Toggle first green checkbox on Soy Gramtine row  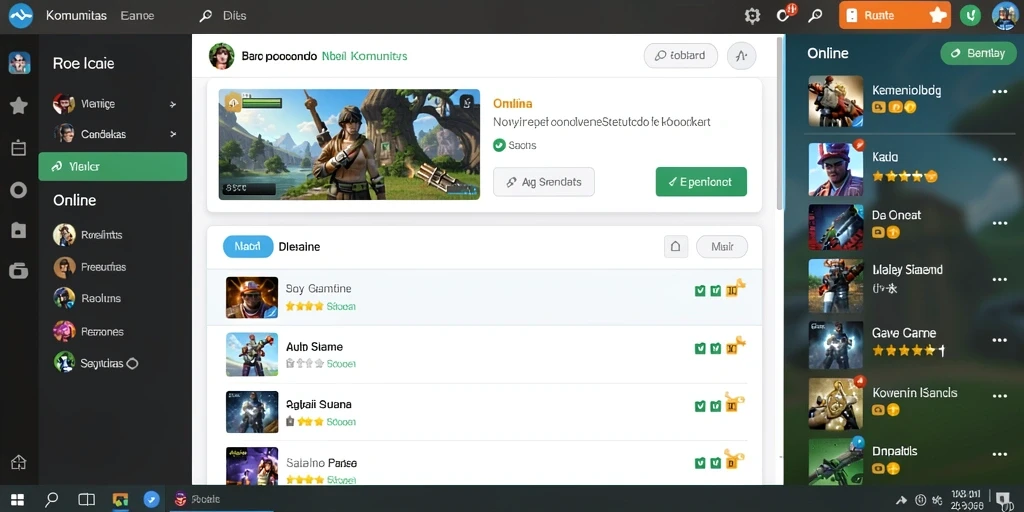[700, 291]
